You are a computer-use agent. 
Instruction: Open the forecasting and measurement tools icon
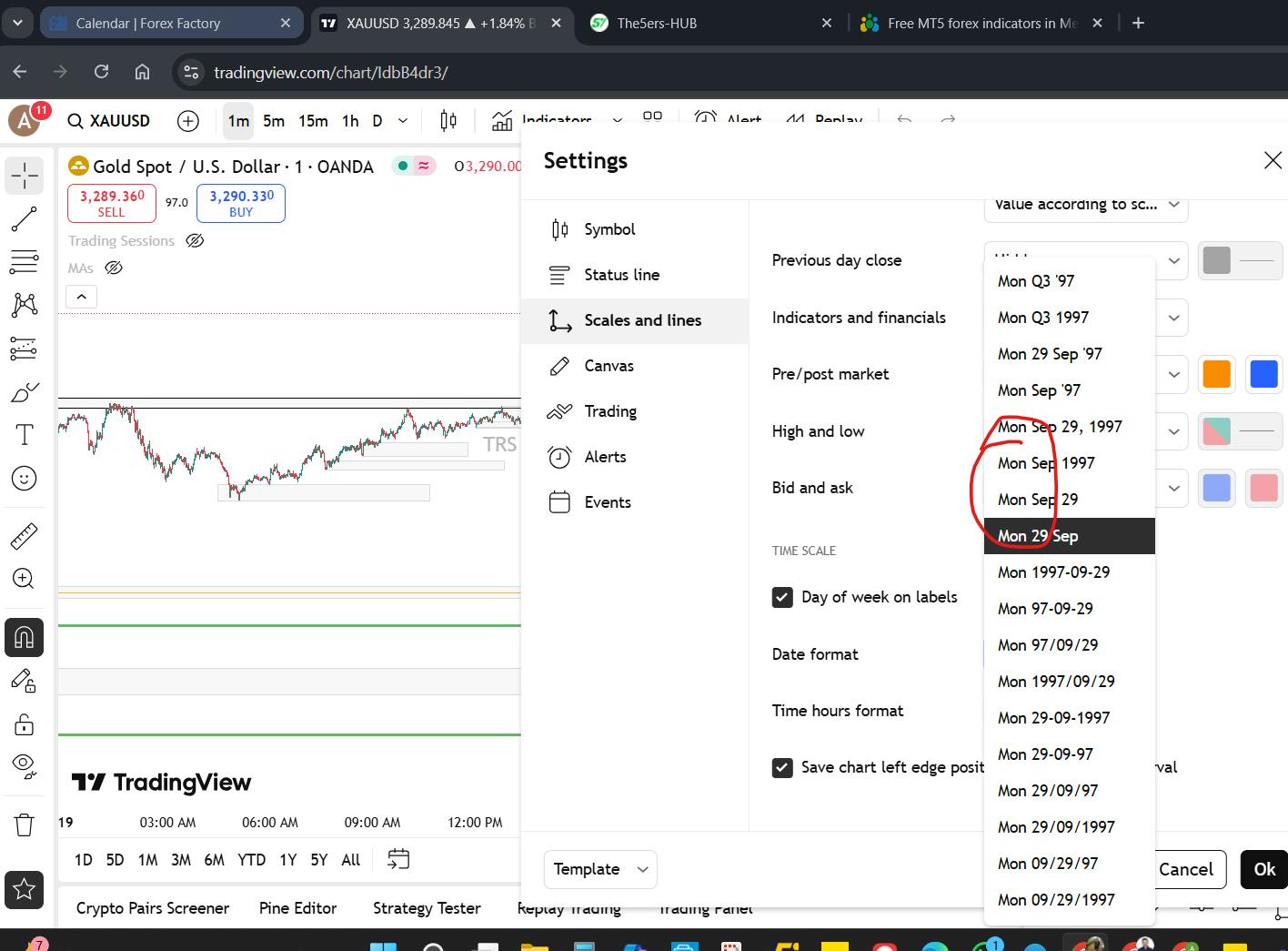coord(24,349)
